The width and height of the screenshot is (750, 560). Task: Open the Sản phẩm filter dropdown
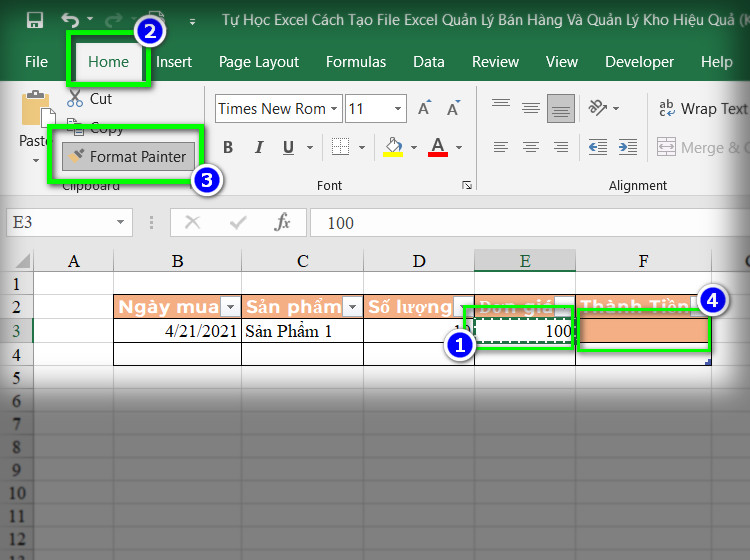[353, 307]
